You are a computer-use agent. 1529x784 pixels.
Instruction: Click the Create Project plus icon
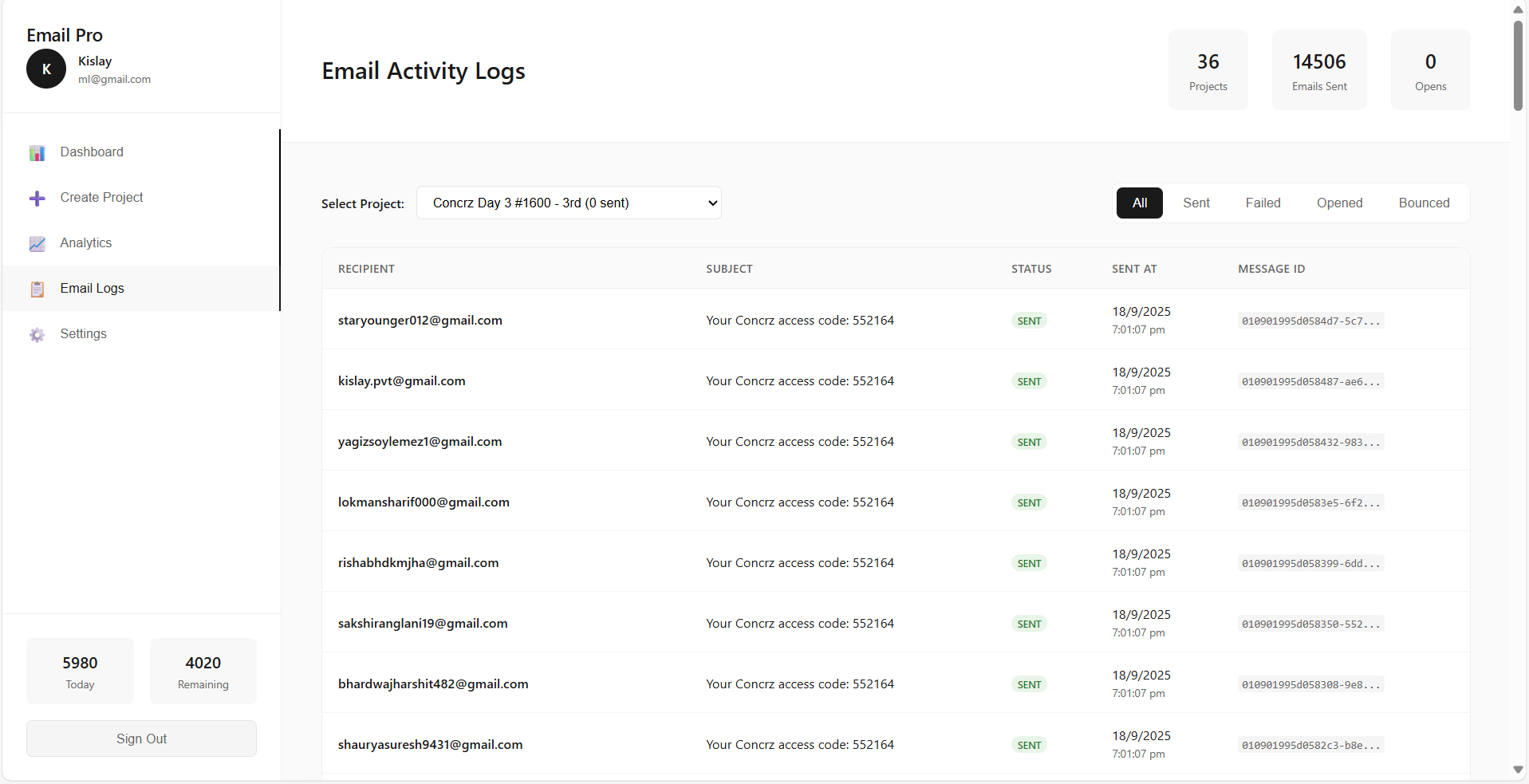pos(37,199)
